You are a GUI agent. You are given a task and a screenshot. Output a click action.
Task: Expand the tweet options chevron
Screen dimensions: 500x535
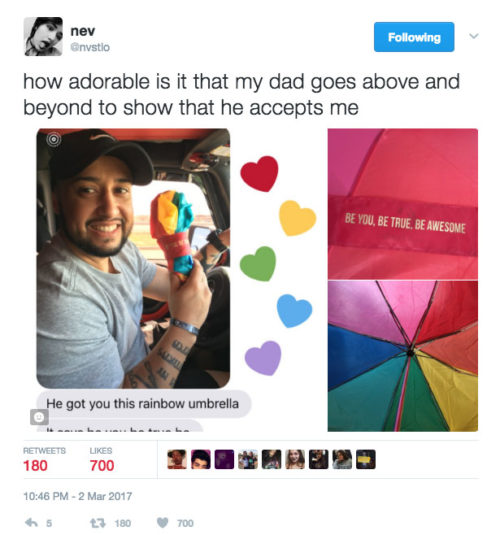[474, 36]
